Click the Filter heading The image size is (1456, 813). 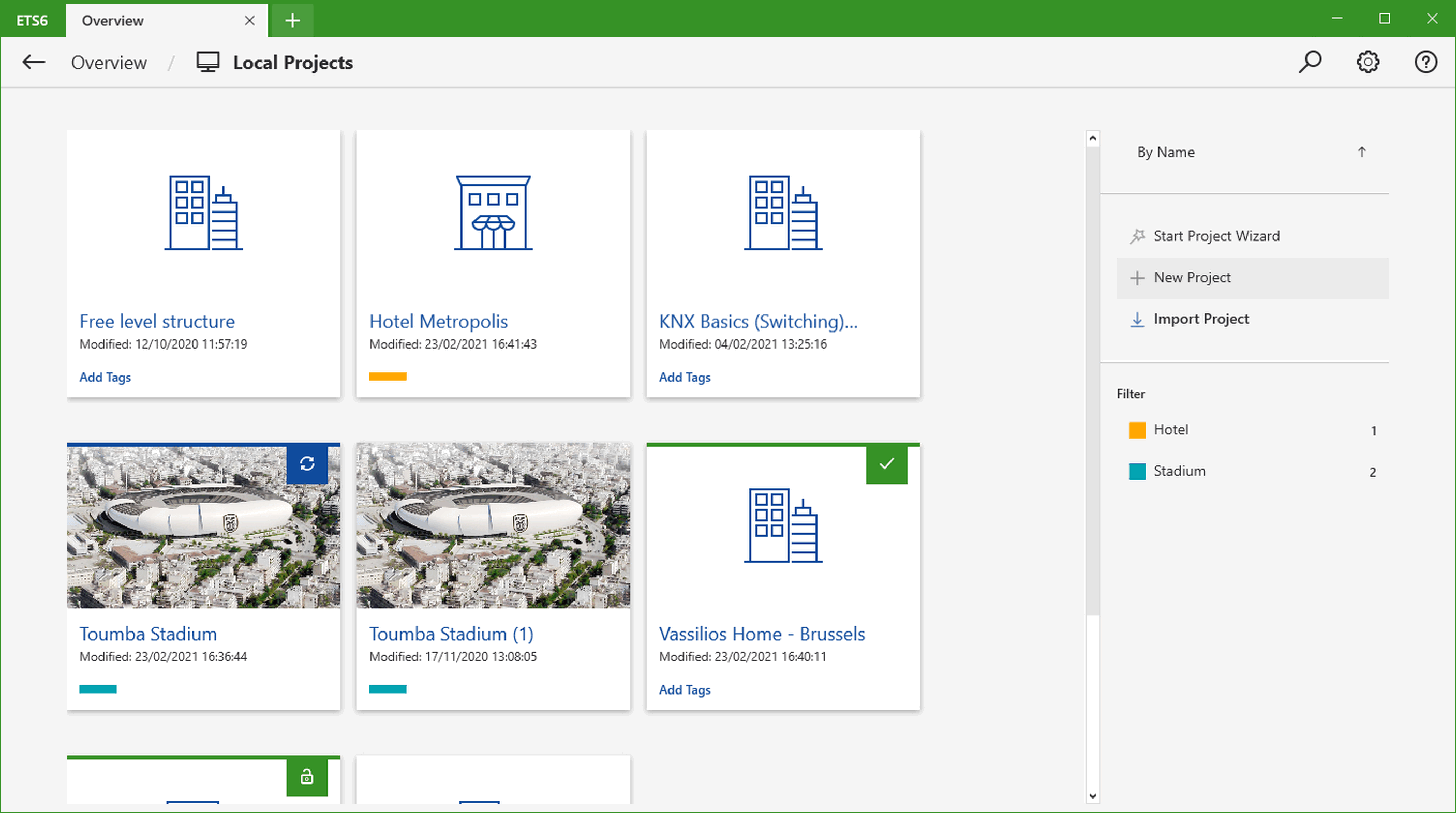tap(1131, 394)
